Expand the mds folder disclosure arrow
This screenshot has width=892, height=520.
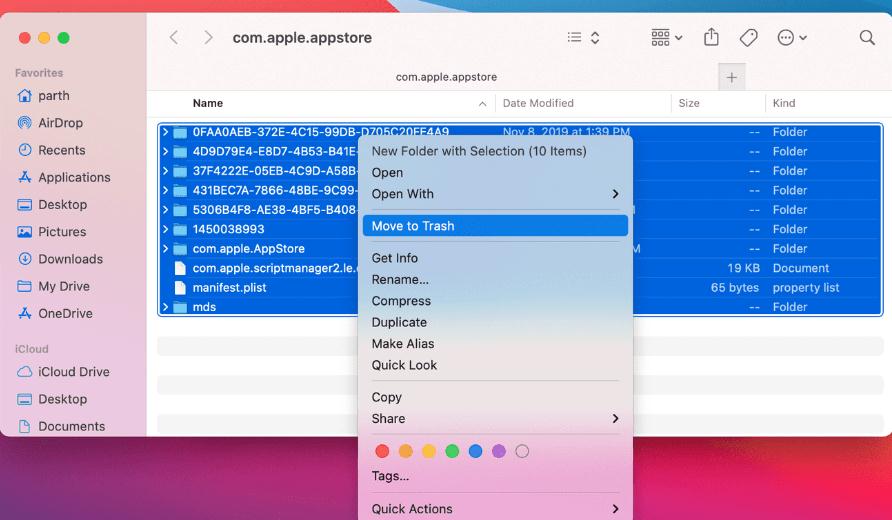(x=166, y=307)
